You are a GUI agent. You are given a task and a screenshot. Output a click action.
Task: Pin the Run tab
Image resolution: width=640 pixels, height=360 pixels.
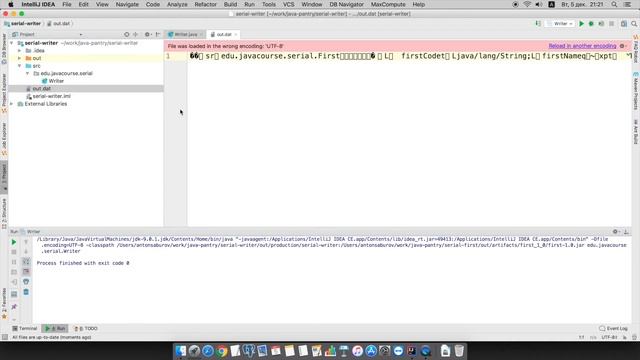(x=14, y=306)
